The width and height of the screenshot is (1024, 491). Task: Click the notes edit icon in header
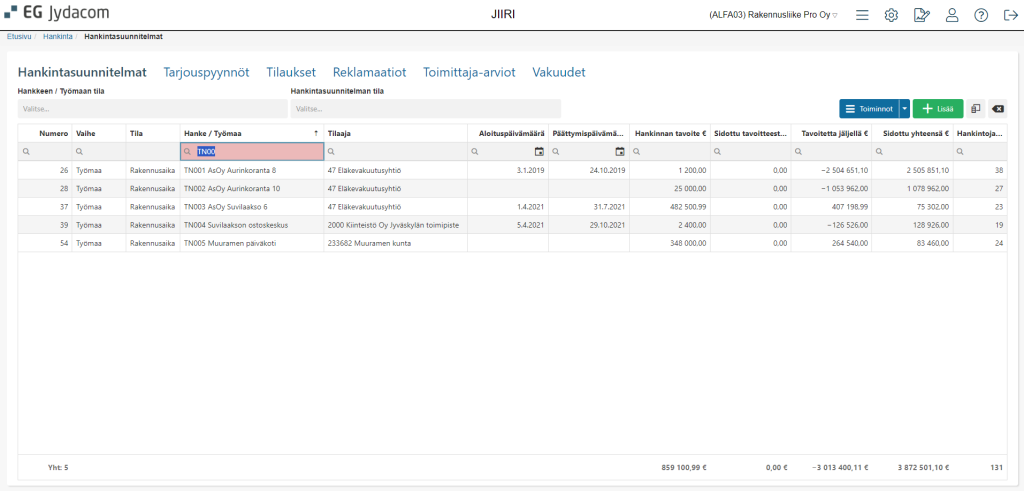921,15
